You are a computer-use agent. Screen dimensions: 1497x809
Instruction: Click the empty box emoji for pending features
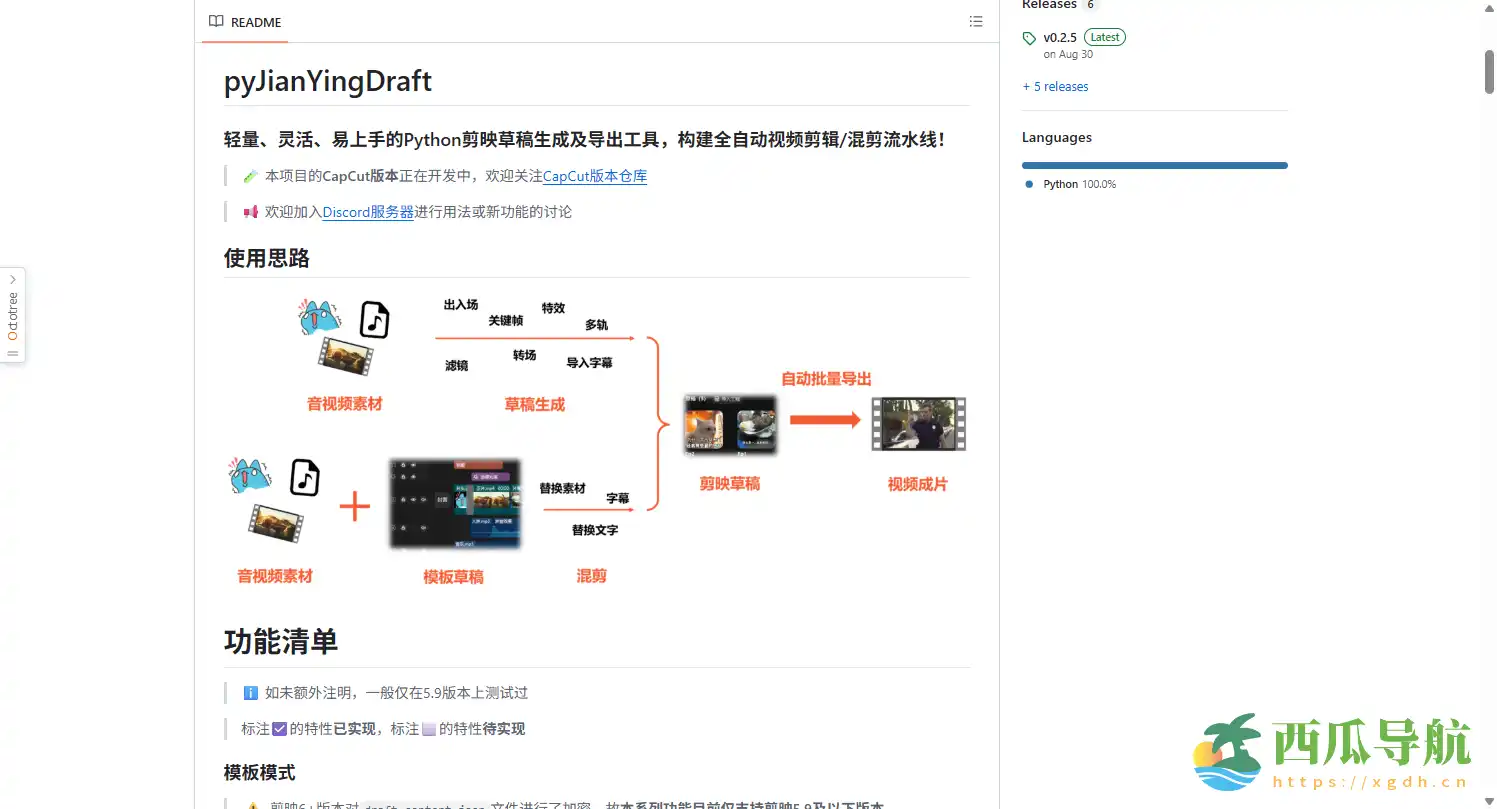tap(428, 729)
